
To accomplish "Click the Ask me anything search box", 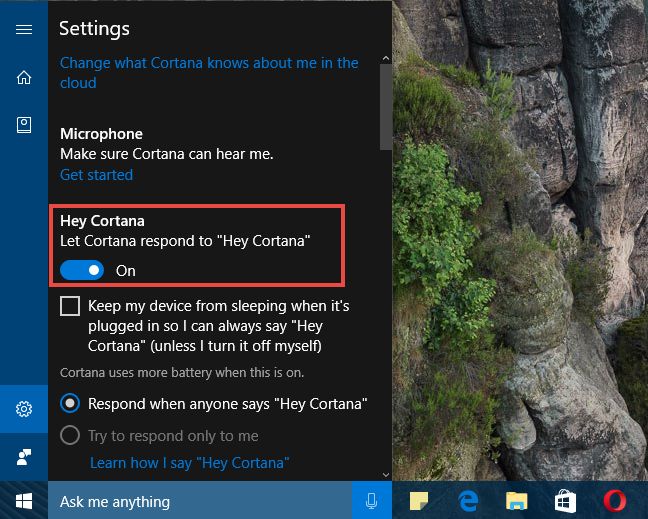I will tap(200, 501).
